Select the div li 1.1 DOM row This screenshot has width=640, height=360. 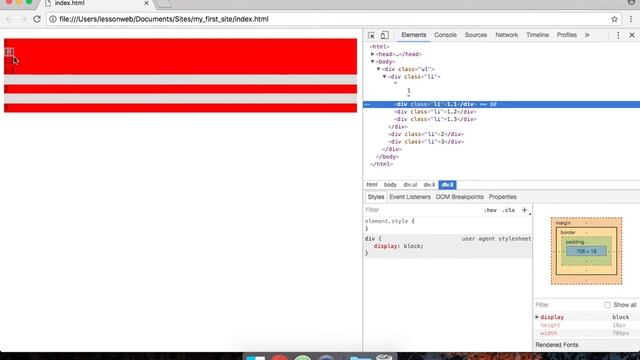pyautogui.click(x=502, y=104)
